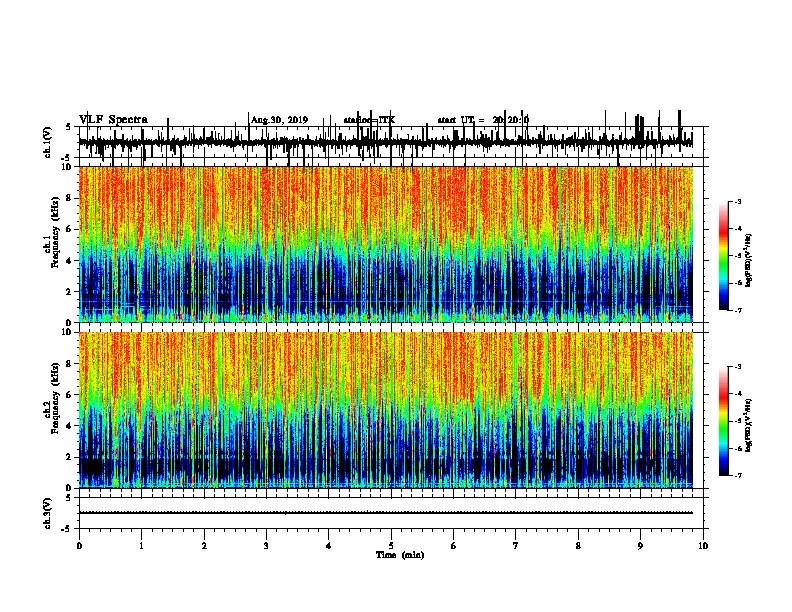Click the time axis tick label "9"
The width and height of the screenshot is (792, 612).
click(640, 546)
